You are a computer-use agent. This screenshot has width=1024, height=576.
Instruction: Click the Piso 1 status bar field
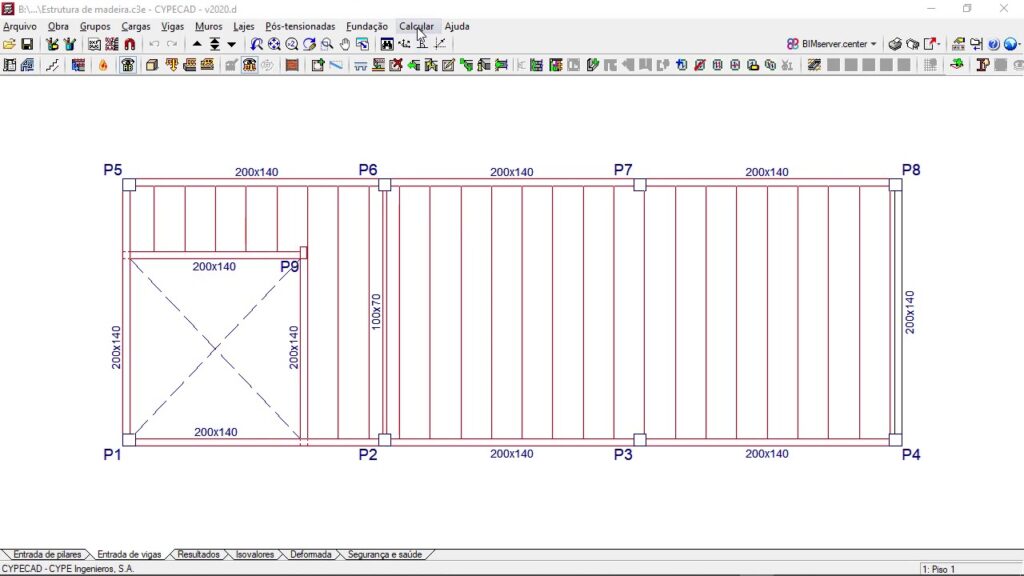pos(960,569)
